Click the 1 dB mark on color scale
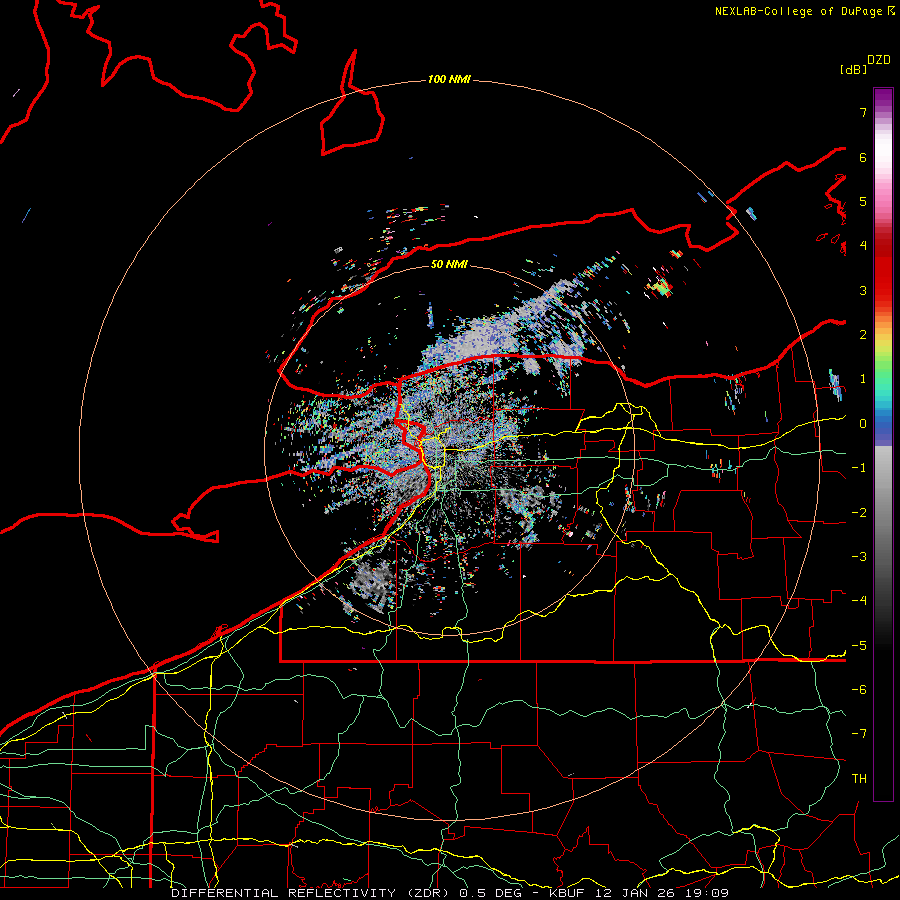 click(x=863, y=379)
